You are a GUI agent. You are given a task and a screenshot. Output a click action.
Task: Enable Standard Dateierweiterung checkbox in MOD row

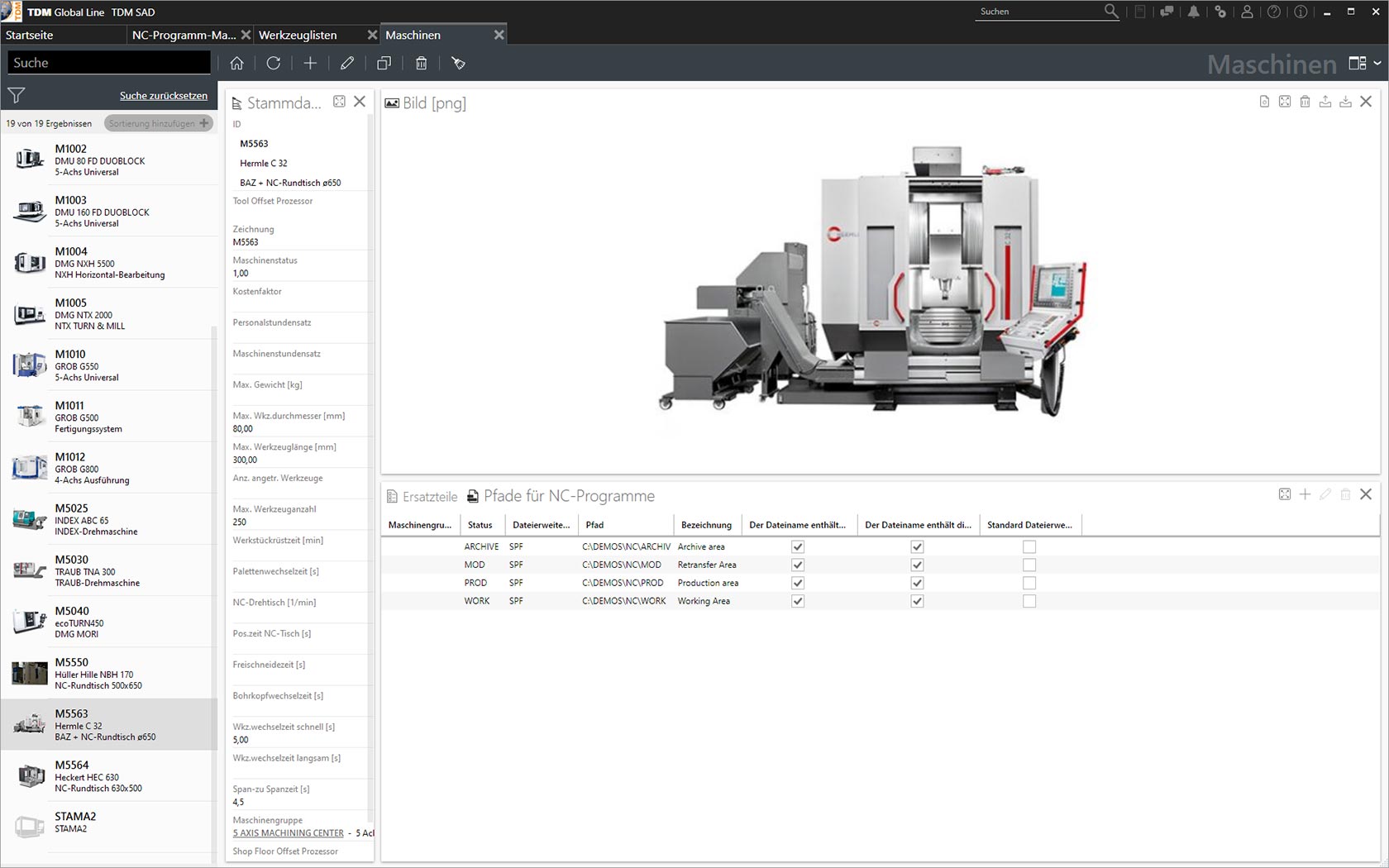coord(1029,565)
